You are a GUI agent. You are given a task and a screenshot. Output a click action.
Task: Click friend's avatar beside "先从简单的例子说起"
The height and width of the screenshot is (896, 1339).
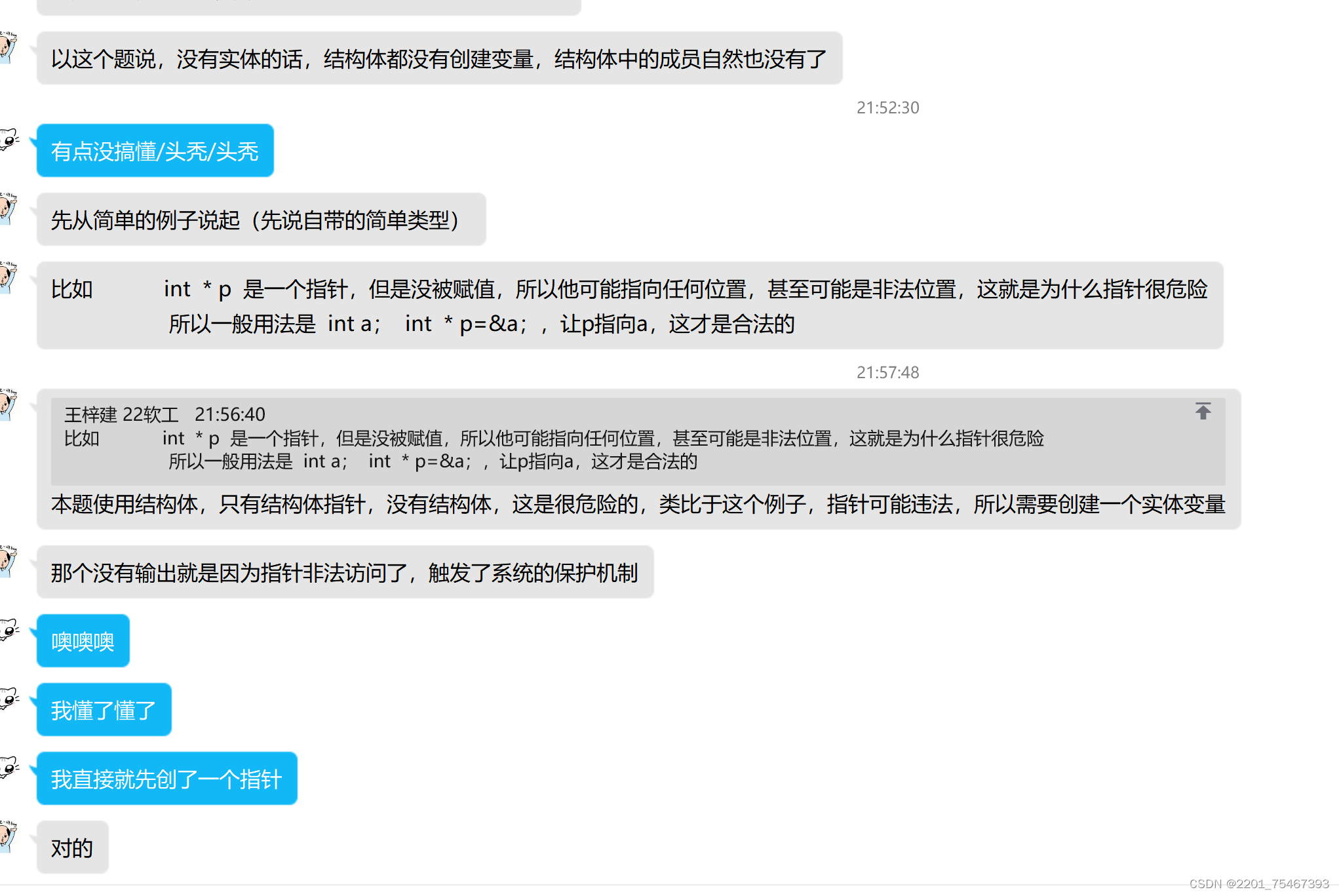pyautogui.click(x=7, y=207)
